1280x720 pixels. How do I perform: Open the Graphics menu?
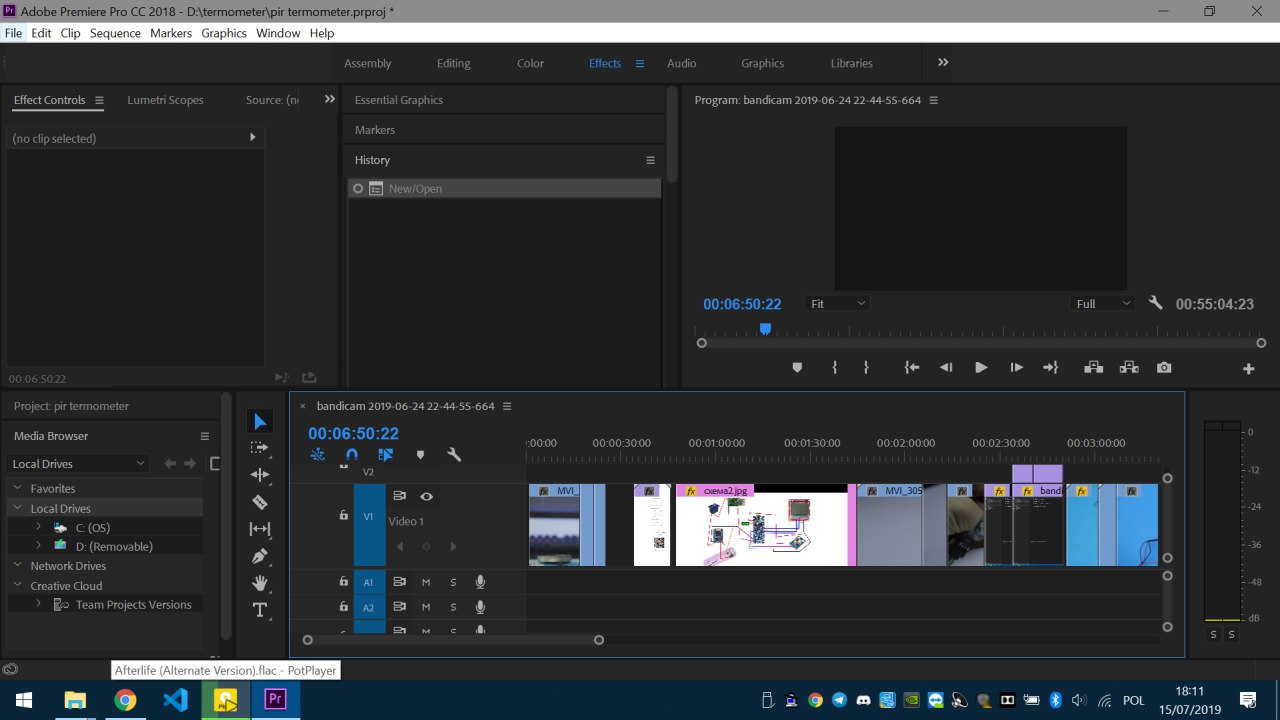click(224, 33)
